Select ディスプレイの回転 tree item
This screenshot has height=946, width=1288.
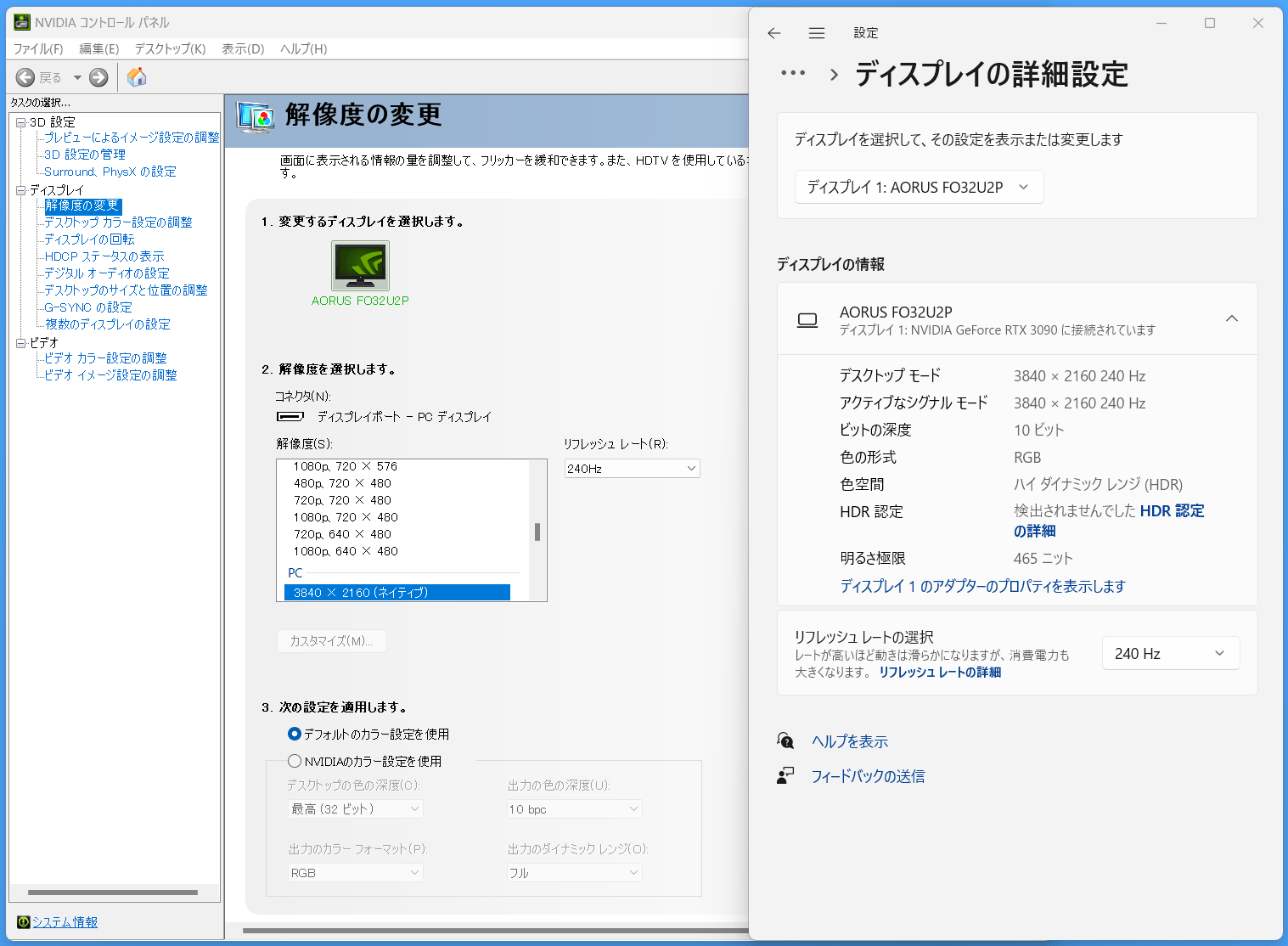(x=89, y=239)
